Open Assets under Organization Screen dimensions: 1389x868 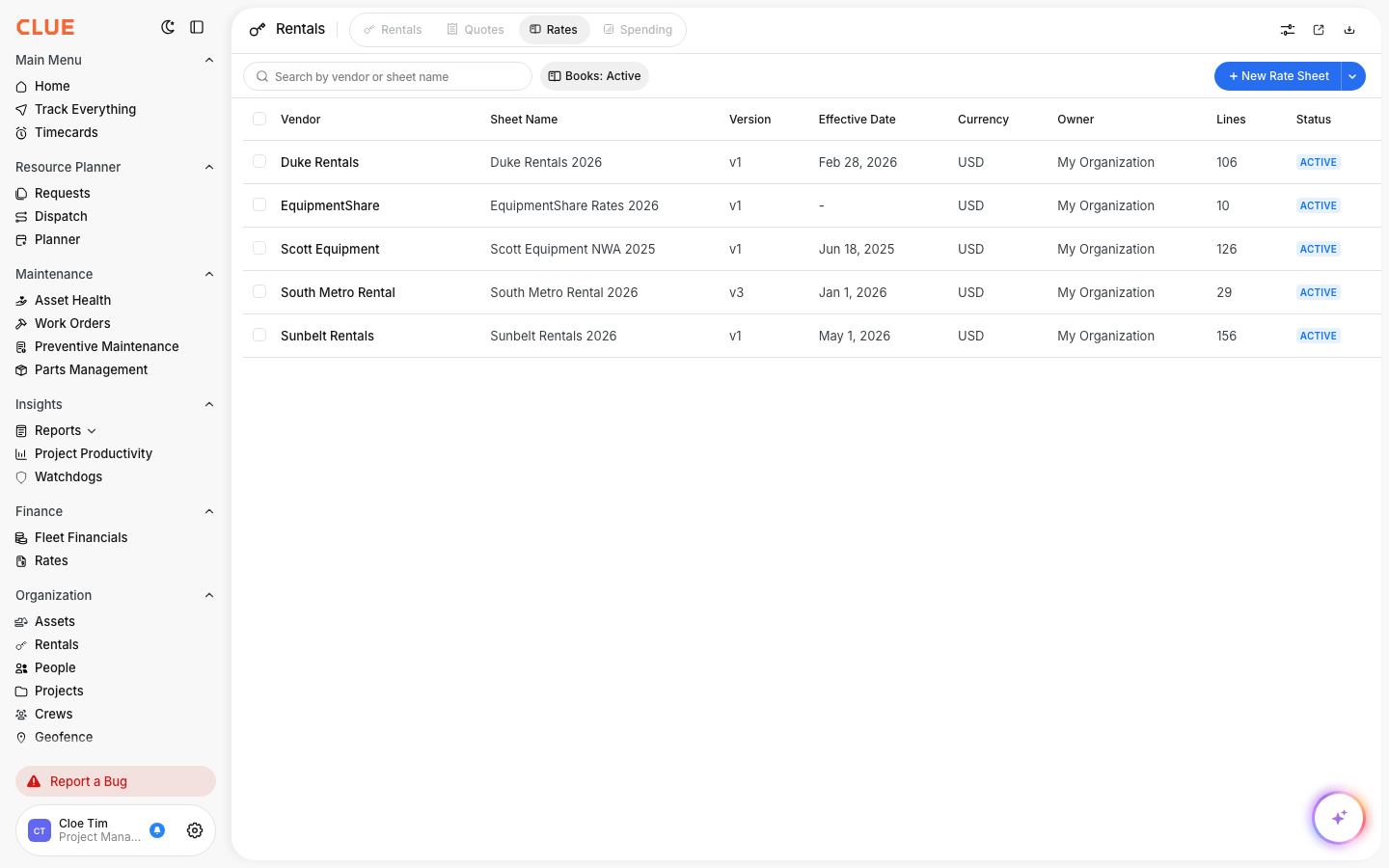[54, 621]
